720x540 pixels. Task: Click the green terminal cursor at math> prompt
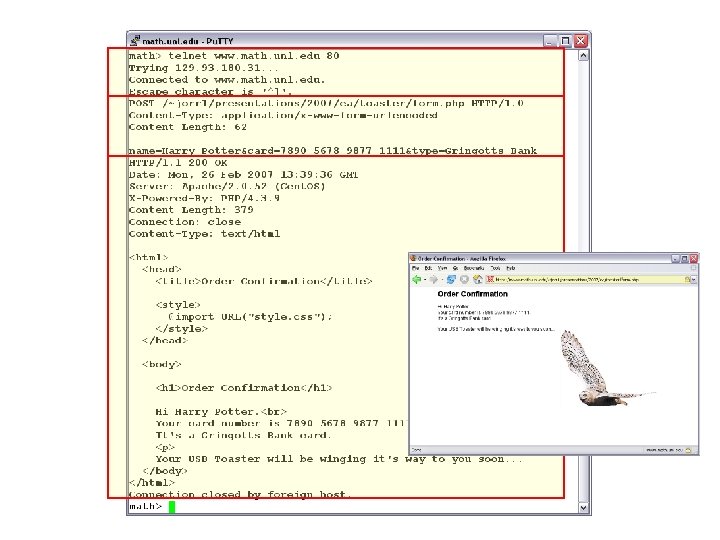pyautogui.click(x=172, y=507)
